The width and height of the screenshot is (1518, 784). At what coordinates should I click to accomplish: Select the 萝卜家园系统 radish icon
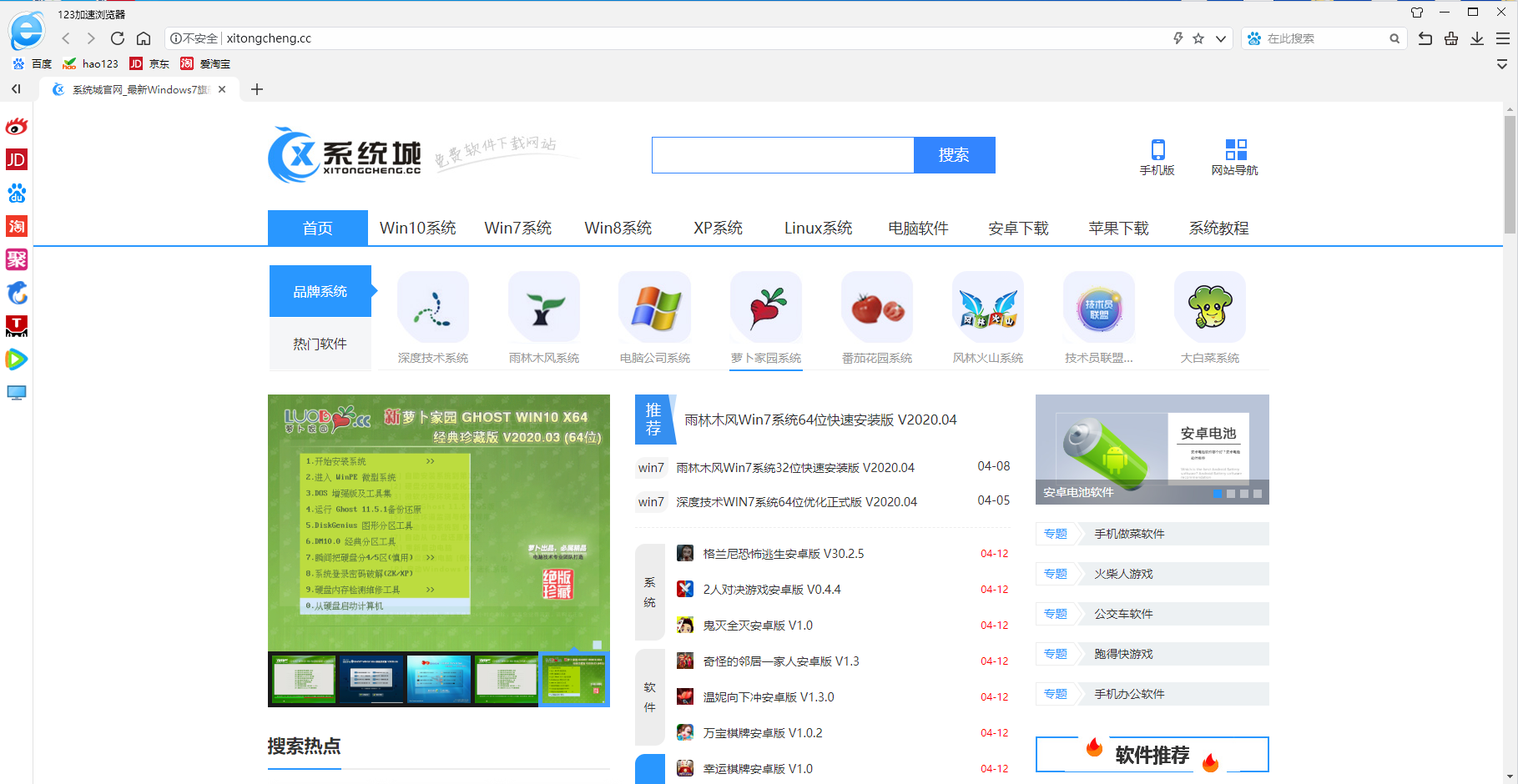tap(766, 307)
